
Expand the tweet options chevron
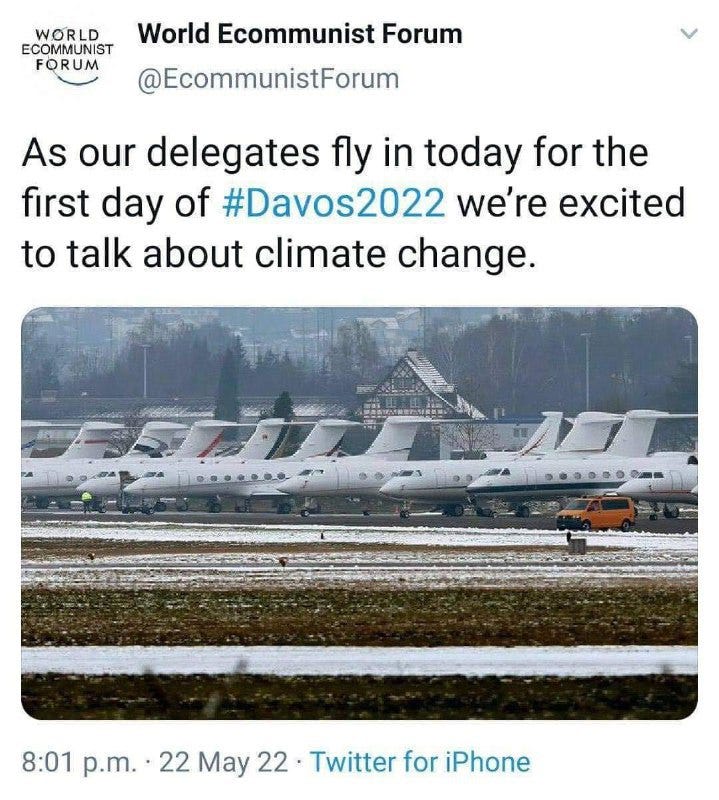[688, 34]
